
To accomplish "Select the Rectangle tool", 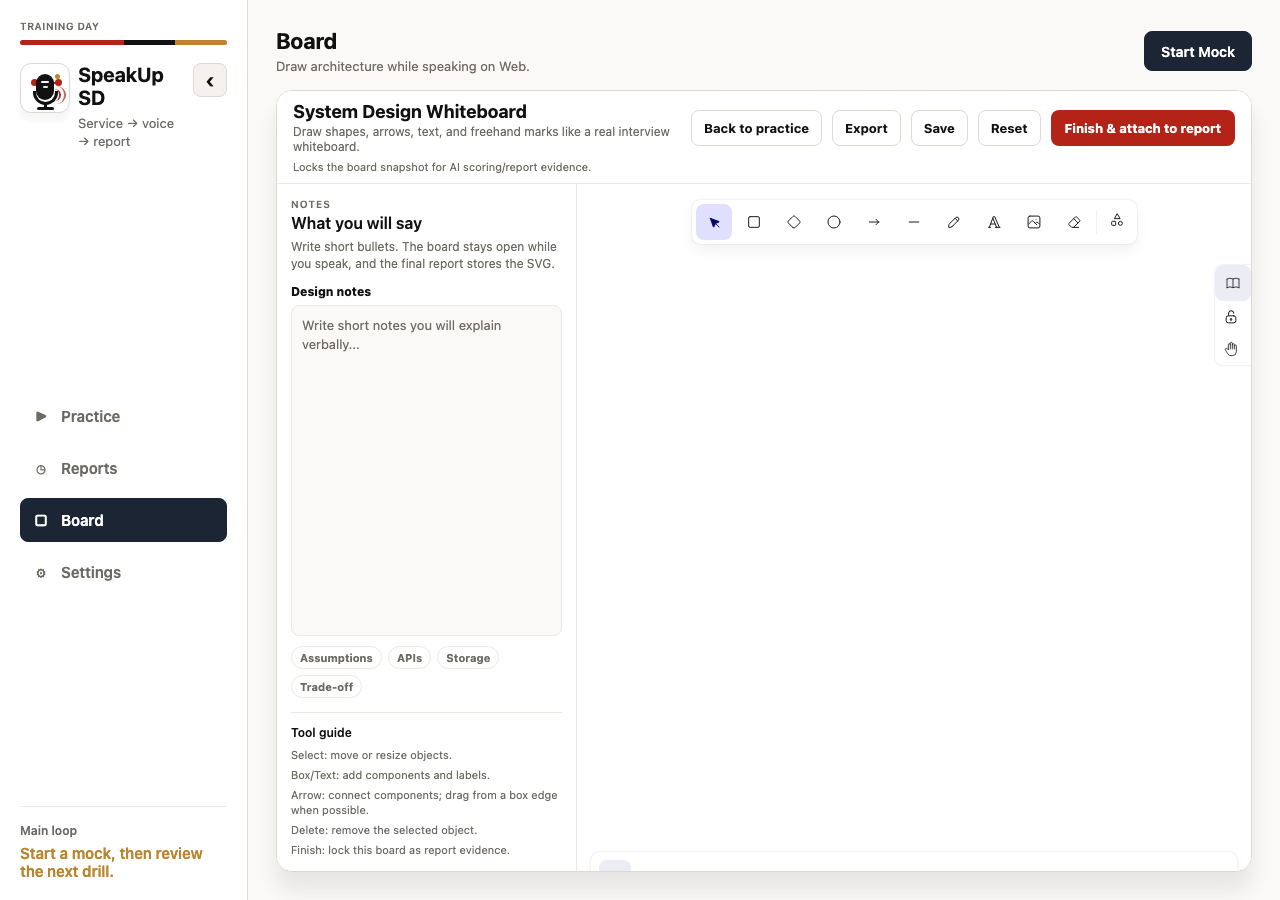I will click(754, 222).
